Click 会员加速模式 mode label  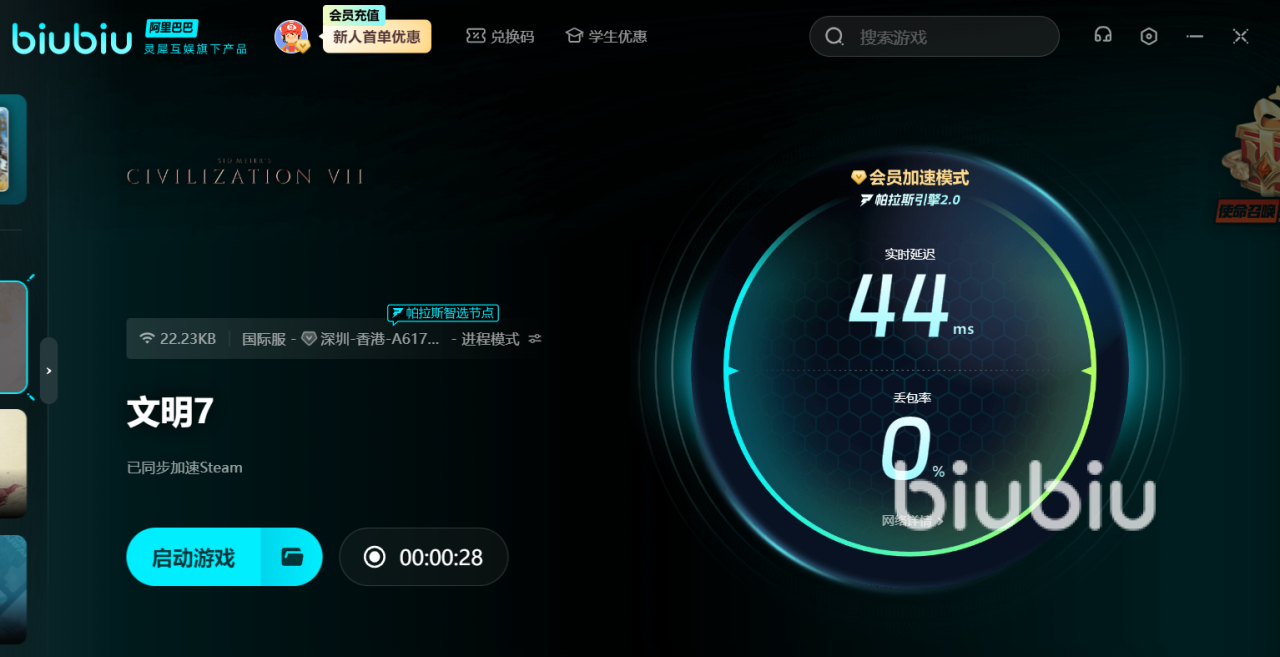coord(910,178)
